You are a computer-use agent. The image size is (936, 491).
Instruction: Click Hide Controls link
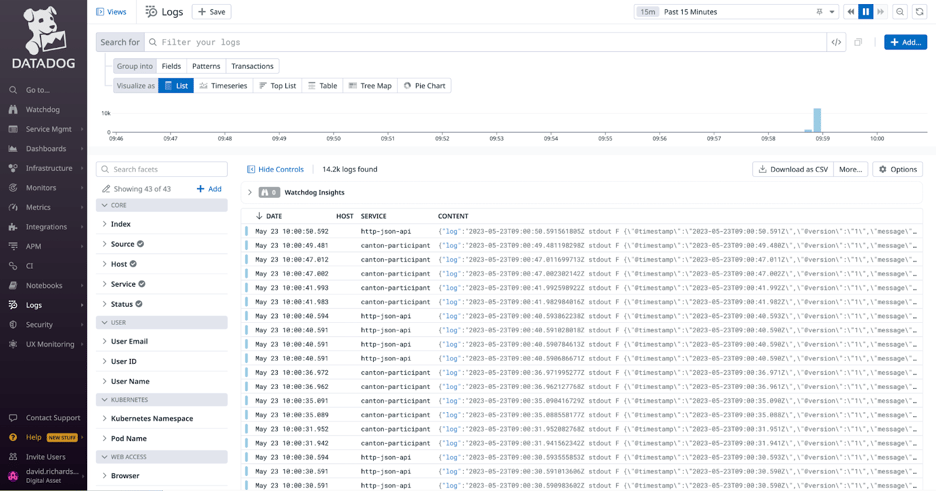pyautogui.click(x=275, y=169)
